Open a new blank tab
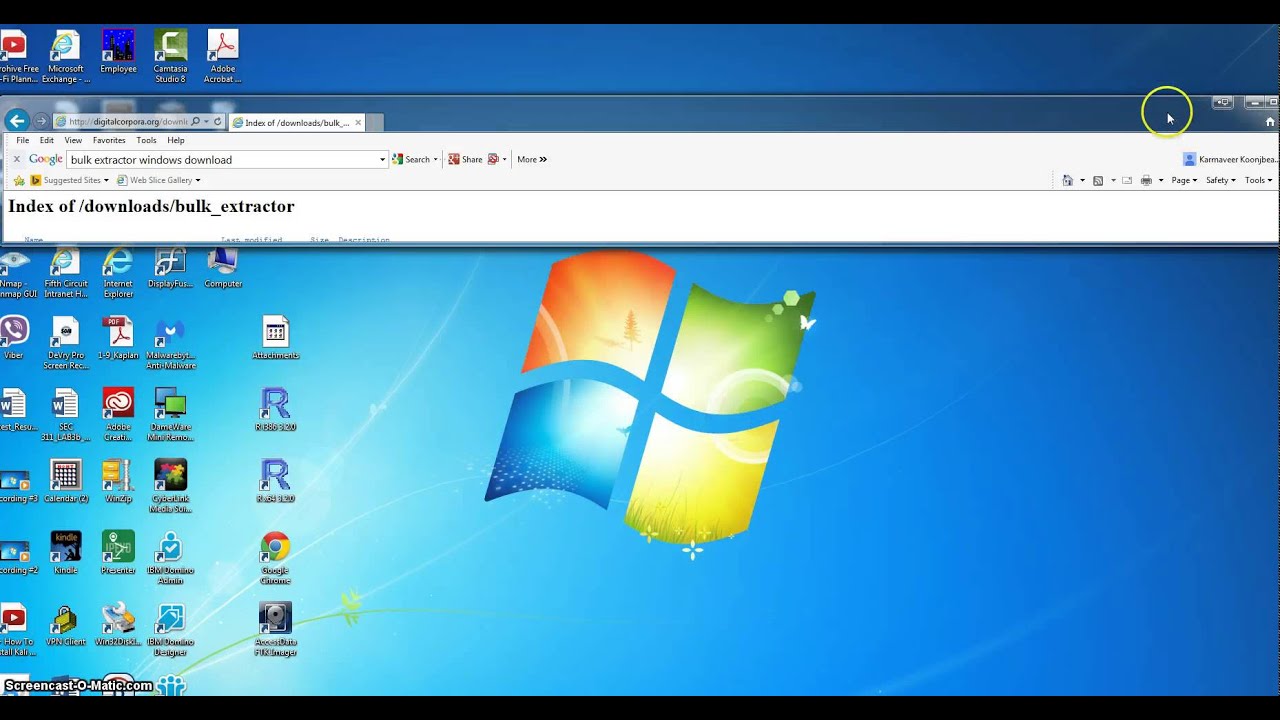 374,123
